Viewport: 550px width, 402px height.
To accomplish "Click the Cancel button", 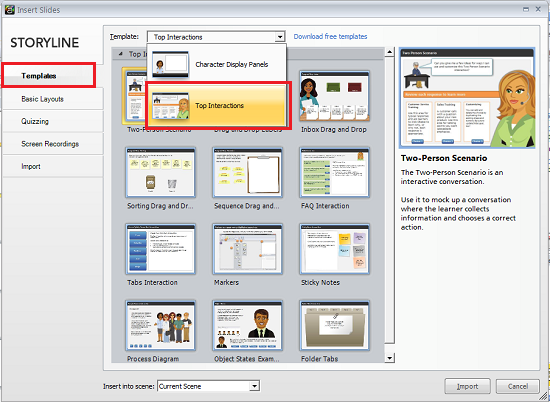I will point(518,386).
